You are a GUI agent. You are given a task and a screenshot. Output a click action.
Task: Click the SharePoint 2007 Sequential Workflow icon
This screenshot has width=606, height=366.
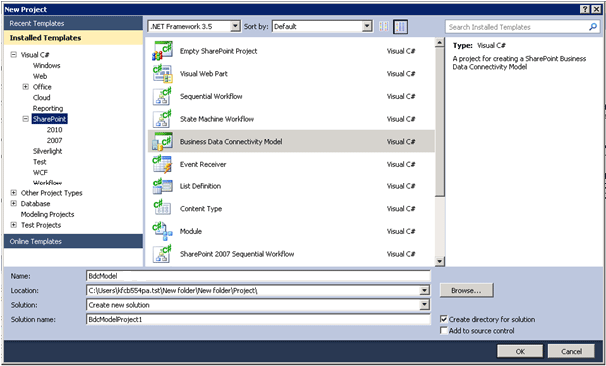point(162,254)
